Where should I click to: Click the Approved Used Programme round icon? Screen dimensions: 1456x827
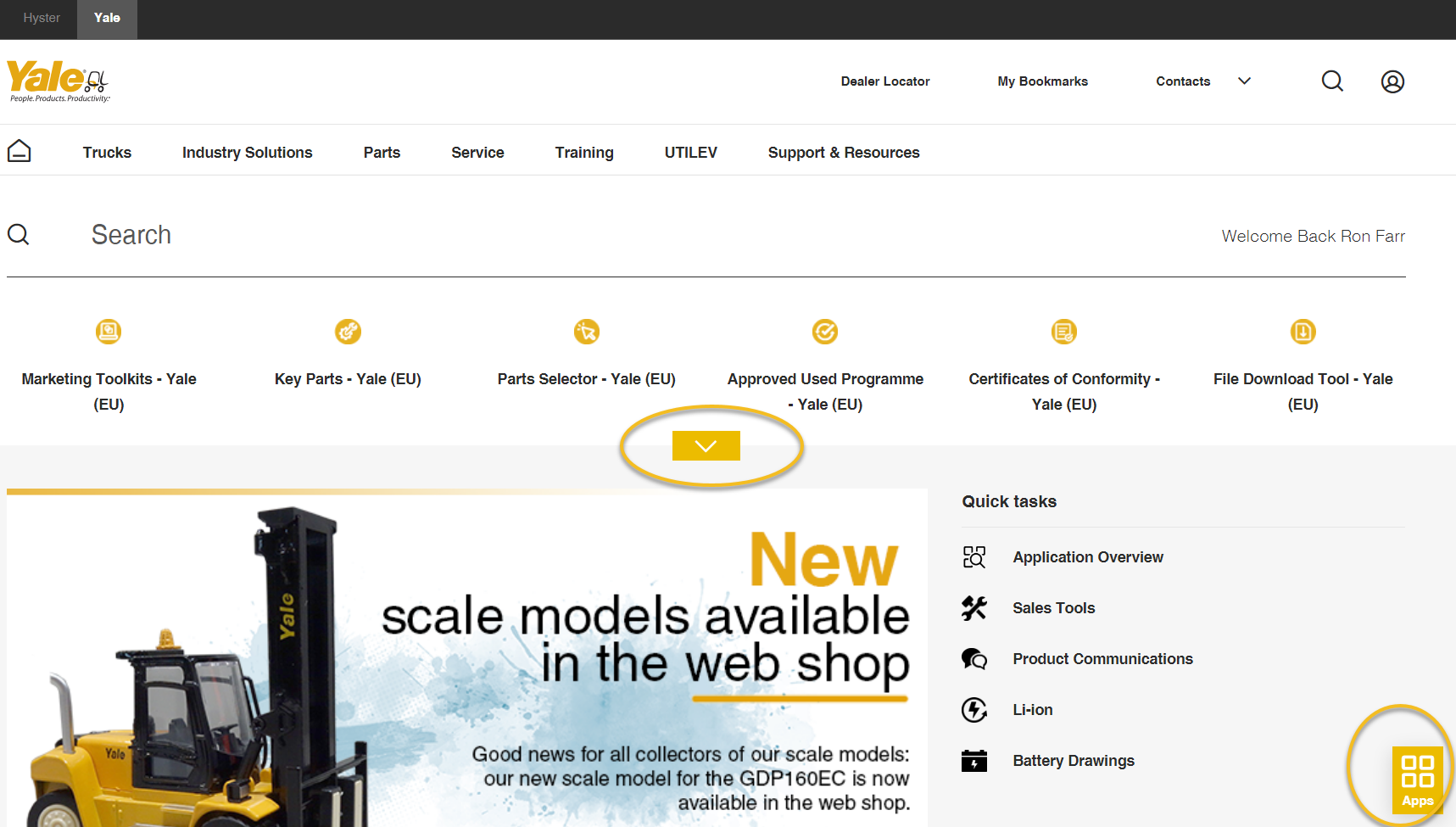825,331
